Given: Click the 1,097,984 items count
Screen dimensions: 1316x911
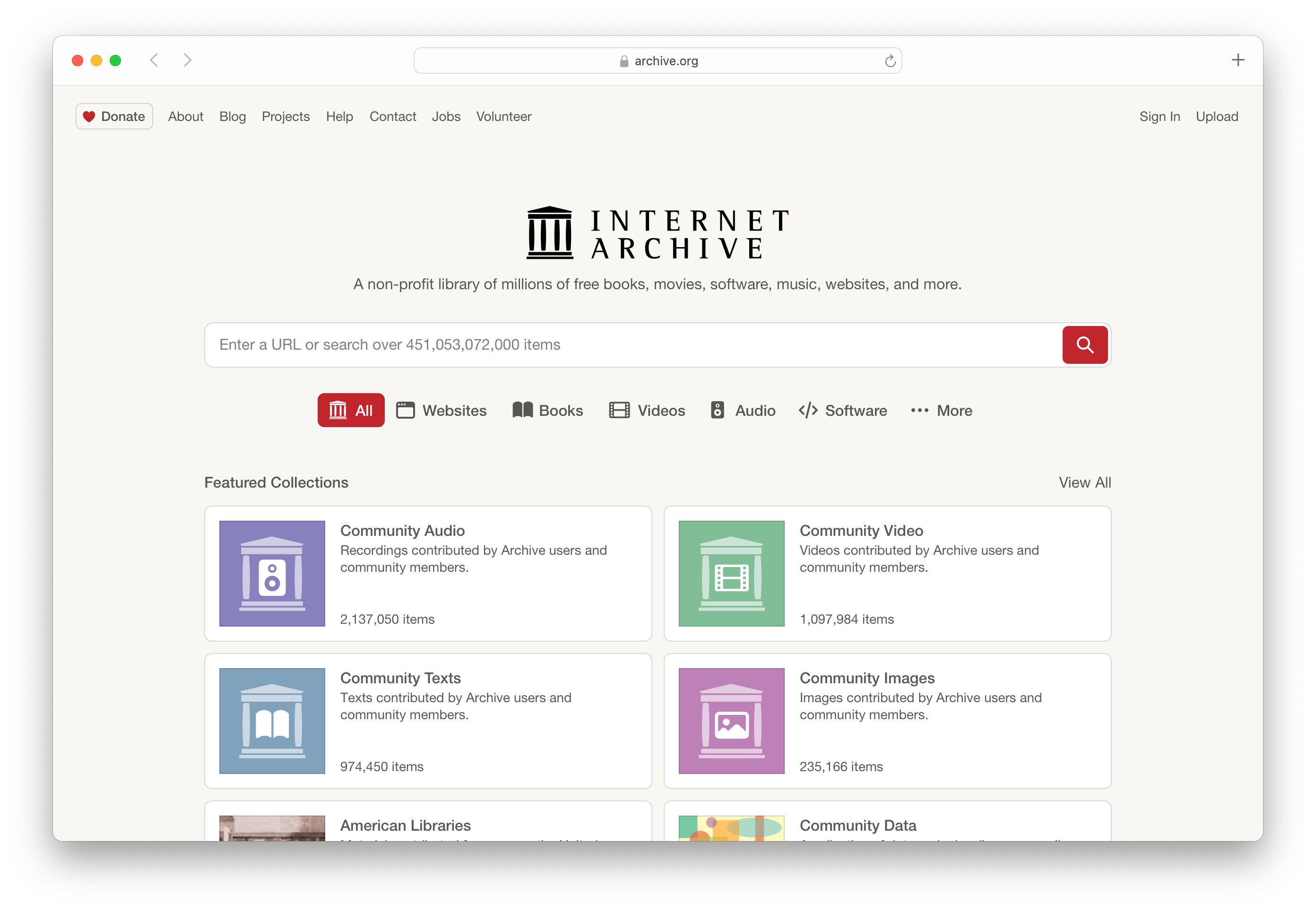Looking at the screenshot, I should [x=846, y=619].
